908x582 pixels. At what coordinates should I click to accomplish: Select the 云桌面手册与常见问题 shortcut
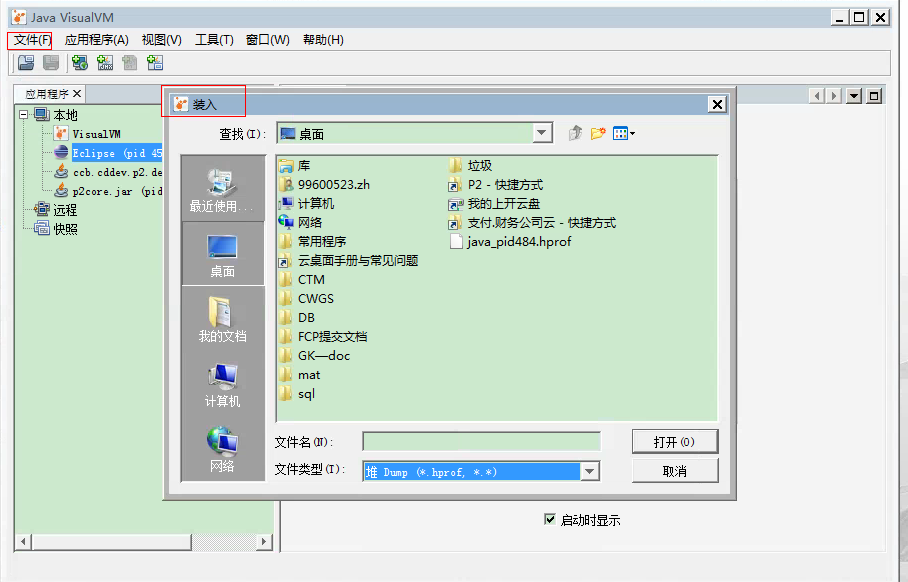coord(349,261)
